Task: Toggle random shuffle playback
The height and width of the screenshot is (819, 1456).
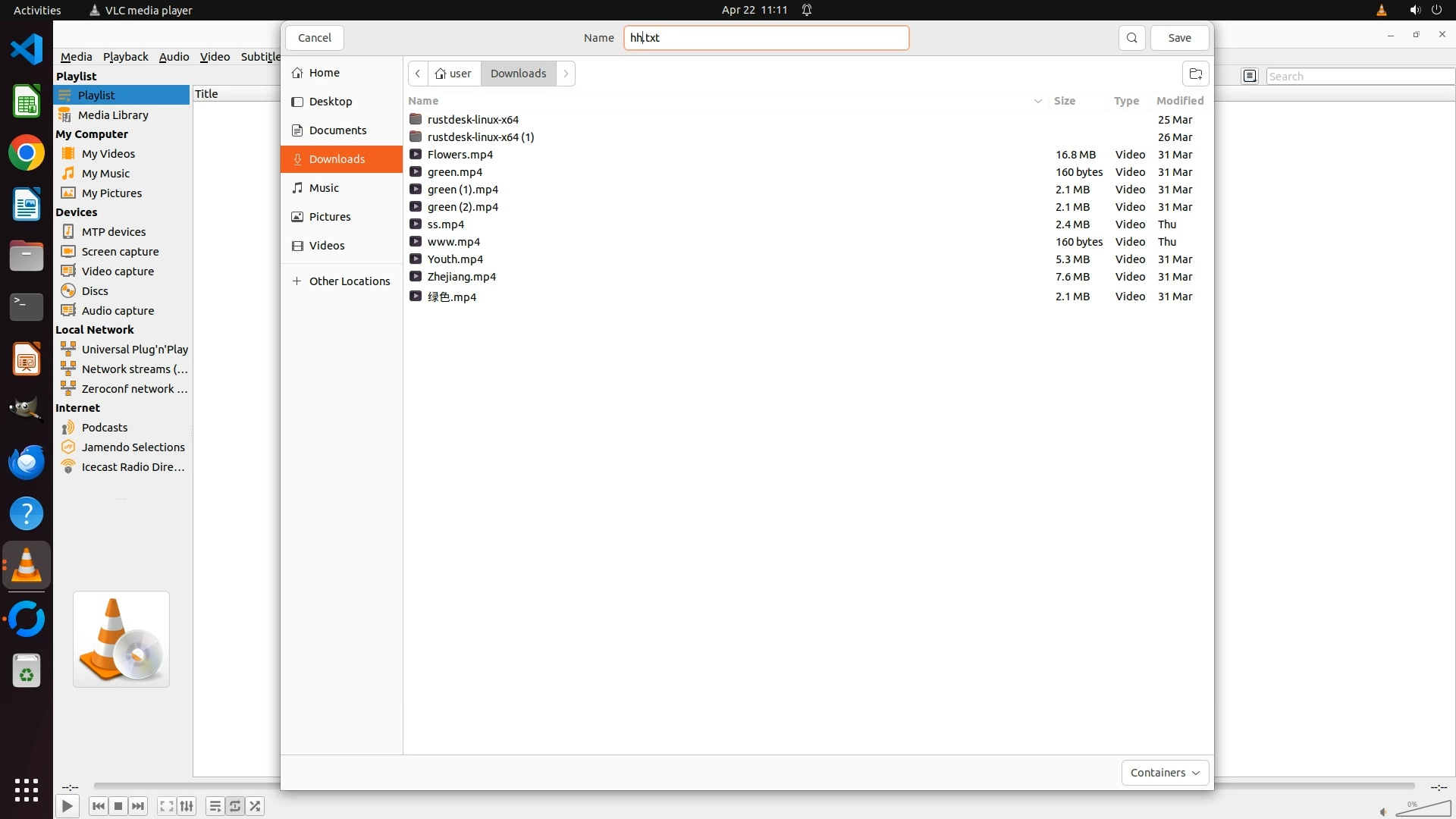Action: 256,806
